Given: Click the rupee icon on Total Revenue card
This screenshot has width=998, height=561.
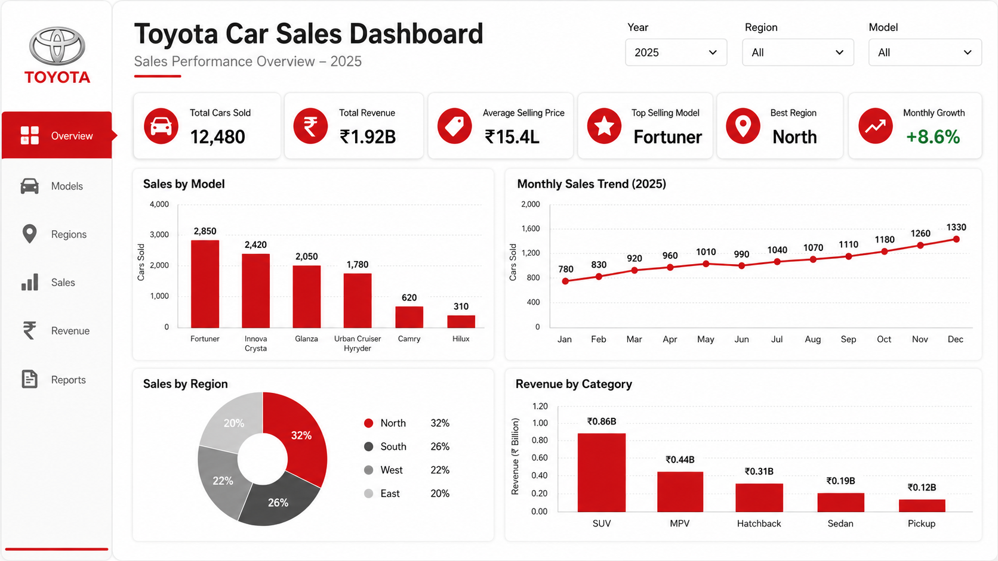Looking at the screenshot, I should click(310, 126).
